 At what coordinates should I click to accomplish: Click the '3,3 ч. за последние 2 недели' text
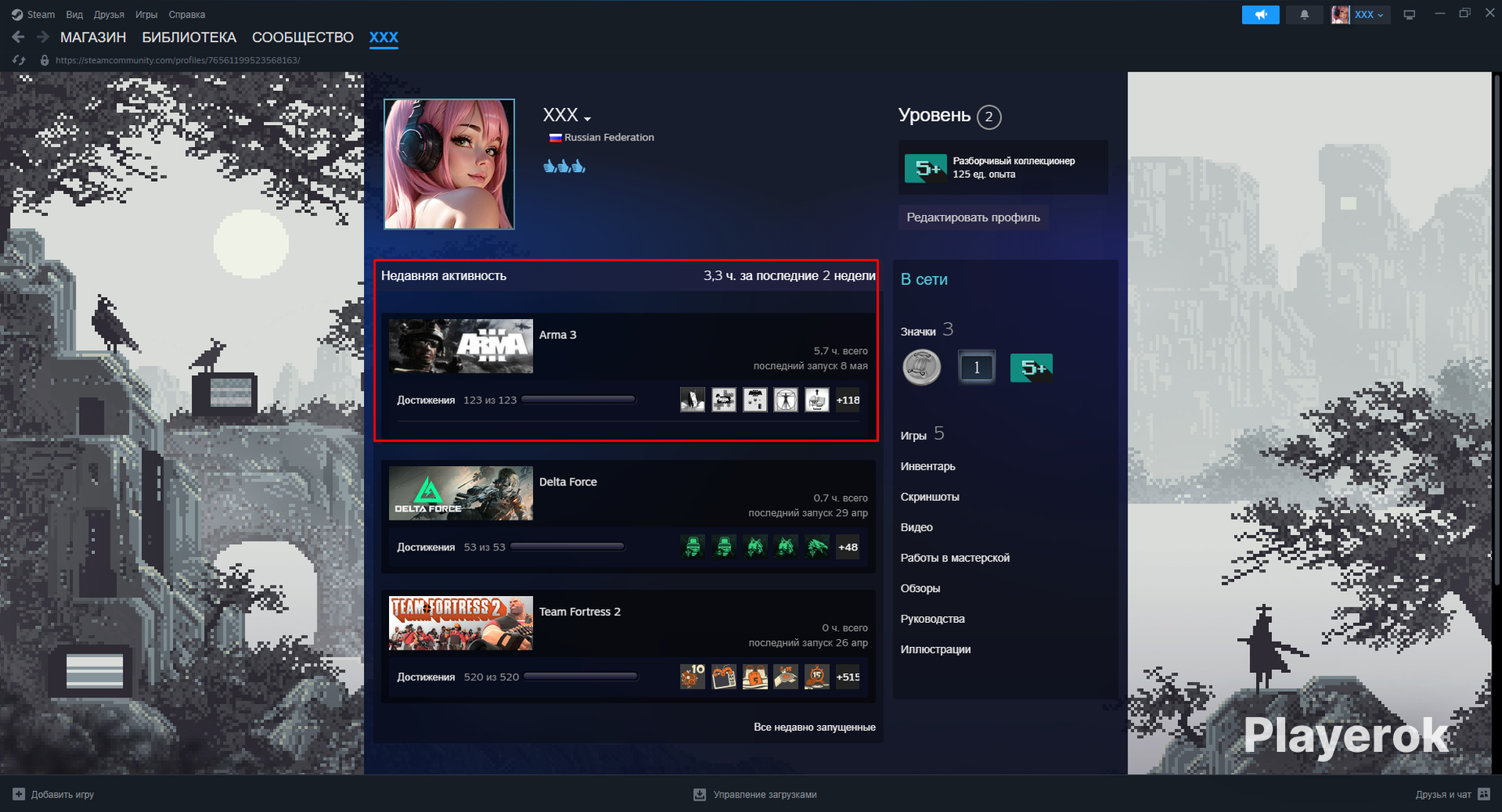point(790,276)
